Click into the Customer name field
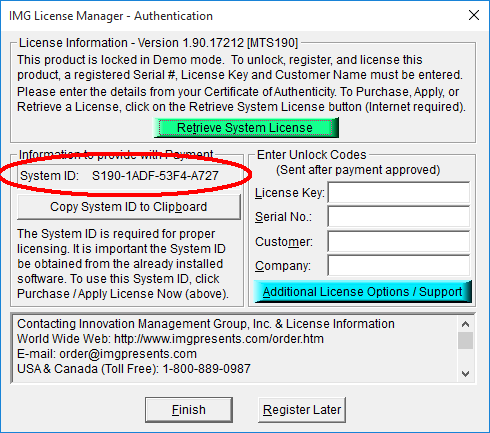 pos(399,241)
